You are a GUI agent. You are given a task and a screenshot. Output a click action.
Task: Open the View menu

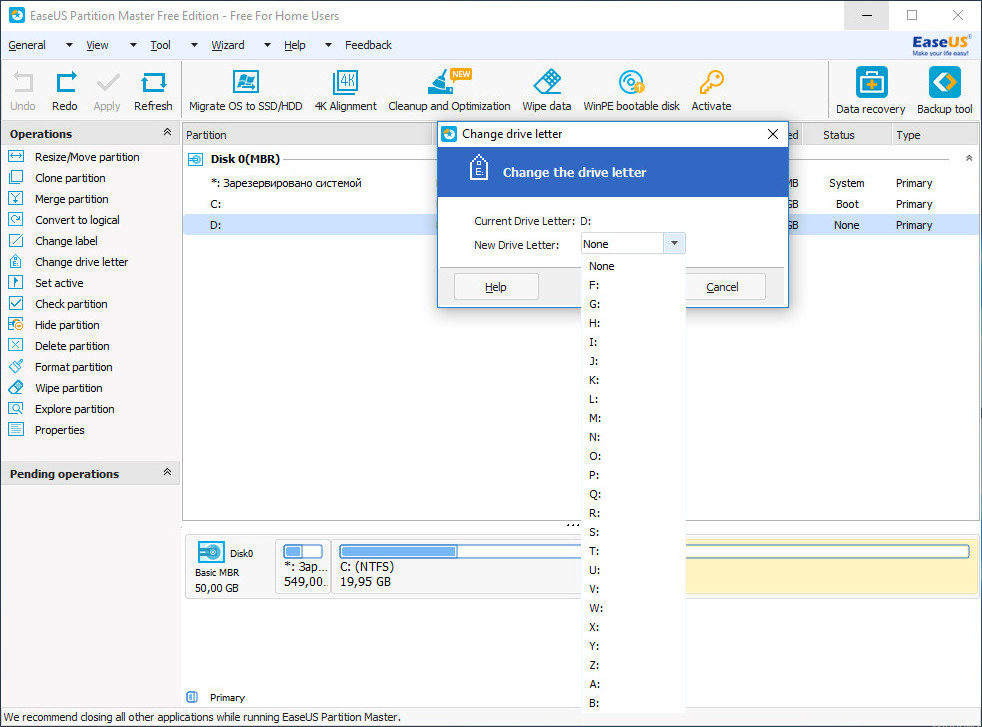click(97, 45)
